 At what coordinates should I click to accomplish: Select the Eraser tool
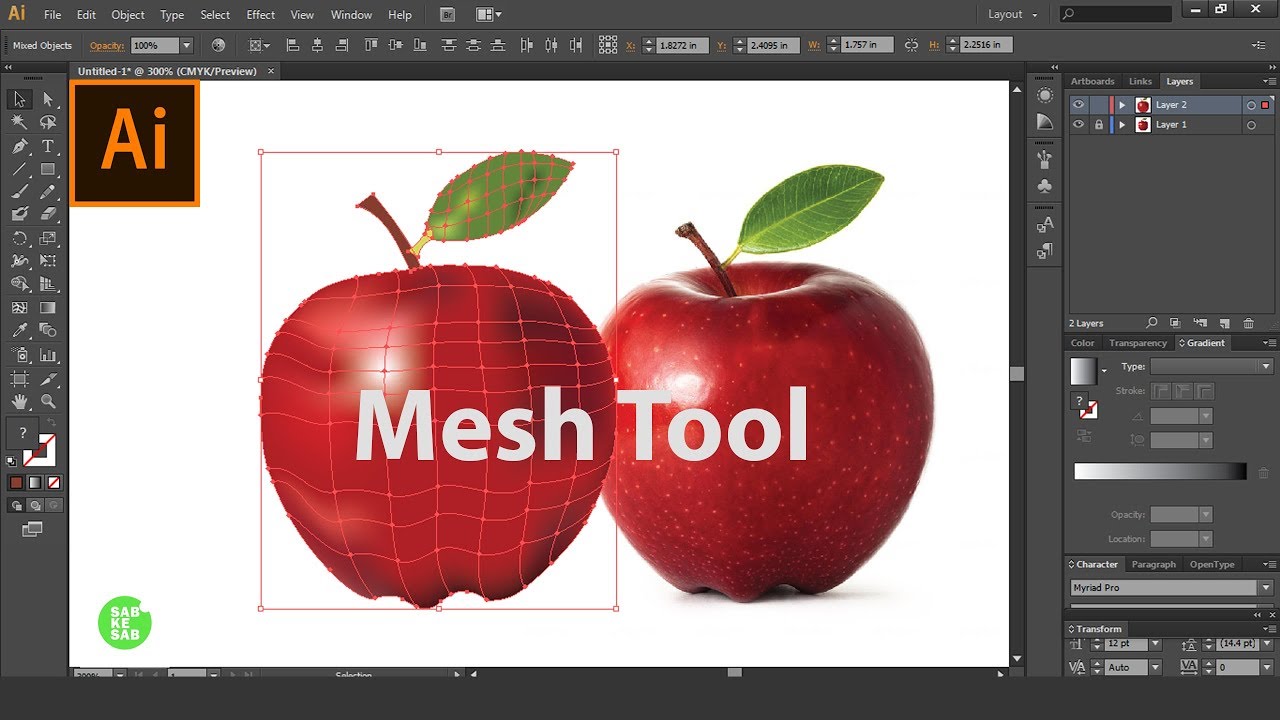click(48, 214)
